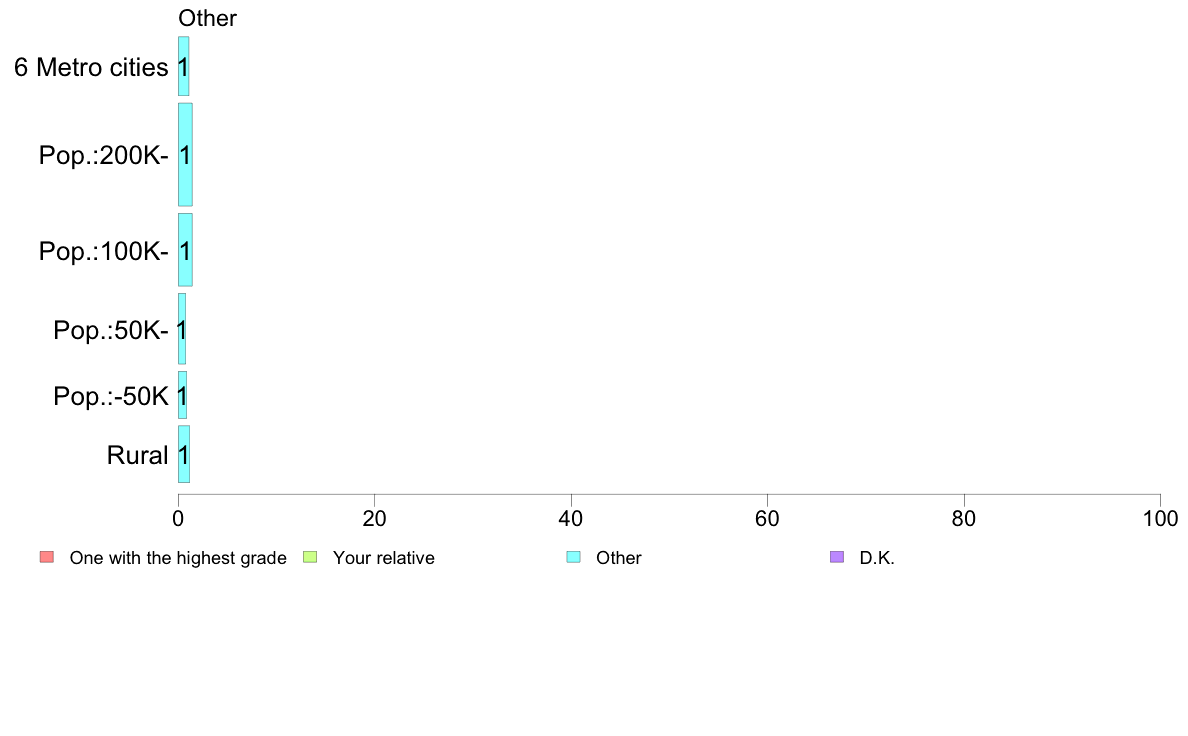
Task: Click the 'One with the highest grade' legend text
Action: (178, 558)
